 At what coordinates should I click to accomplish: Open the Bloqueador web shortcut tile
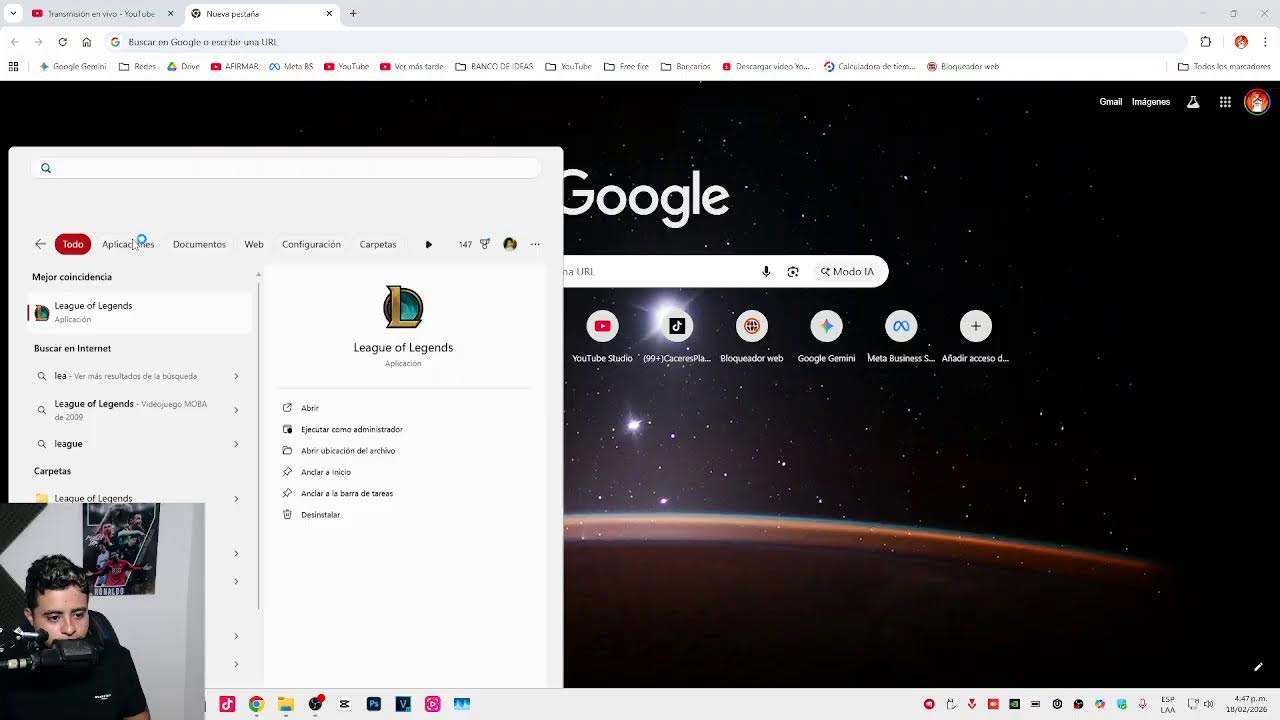coord(751,326)
